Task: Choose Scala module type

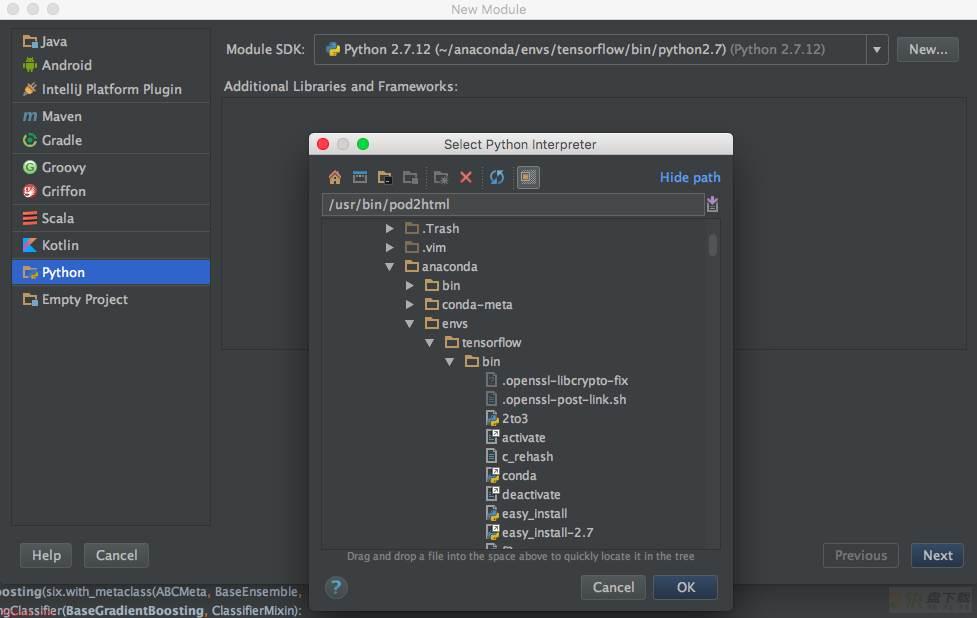Action: (111, 218)
